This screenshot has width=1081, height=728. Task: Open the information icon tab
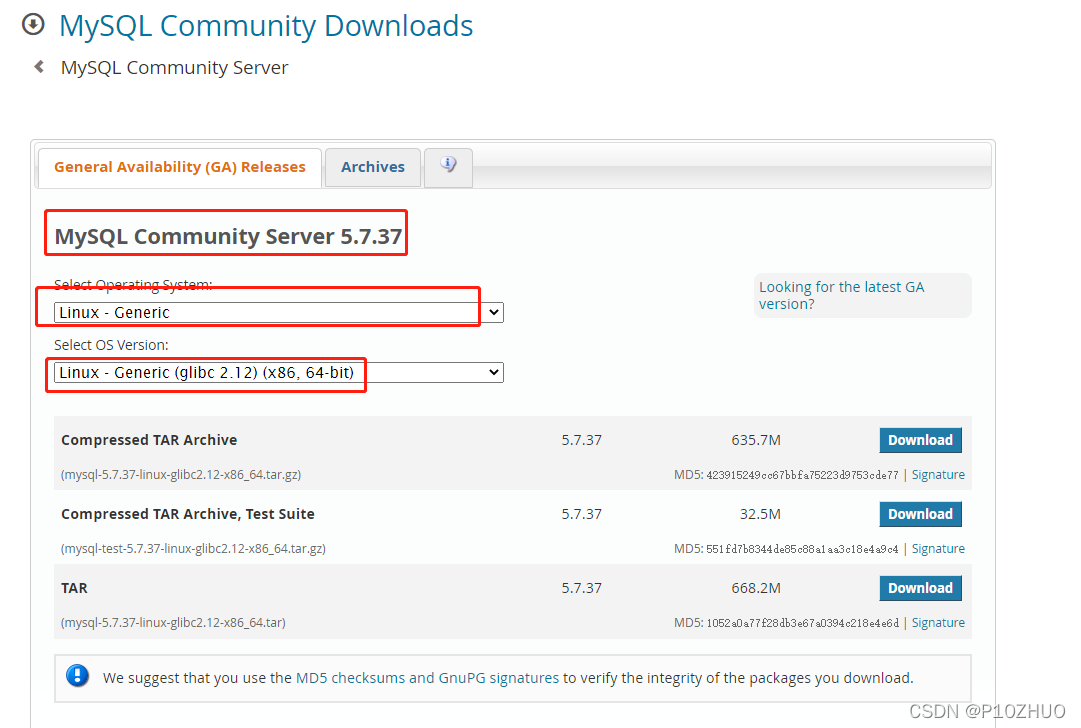pyautogui.click(x=448, y=167)
